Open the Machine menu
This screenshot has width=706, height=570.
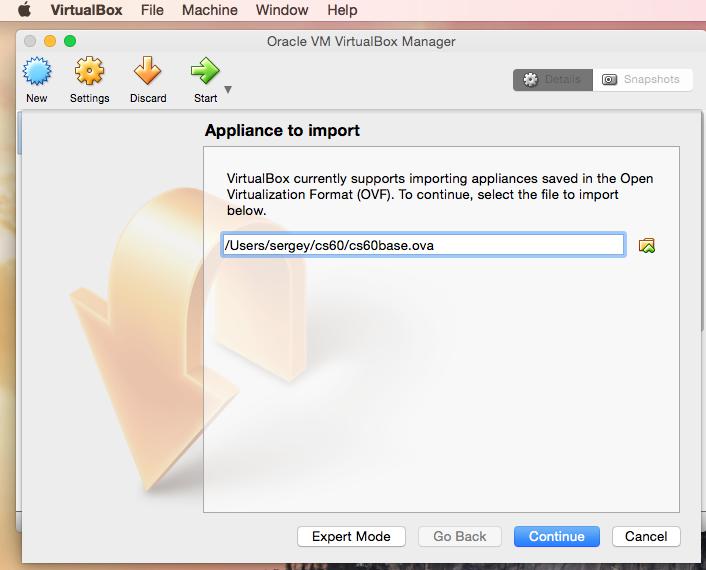(x=209, y=10)
